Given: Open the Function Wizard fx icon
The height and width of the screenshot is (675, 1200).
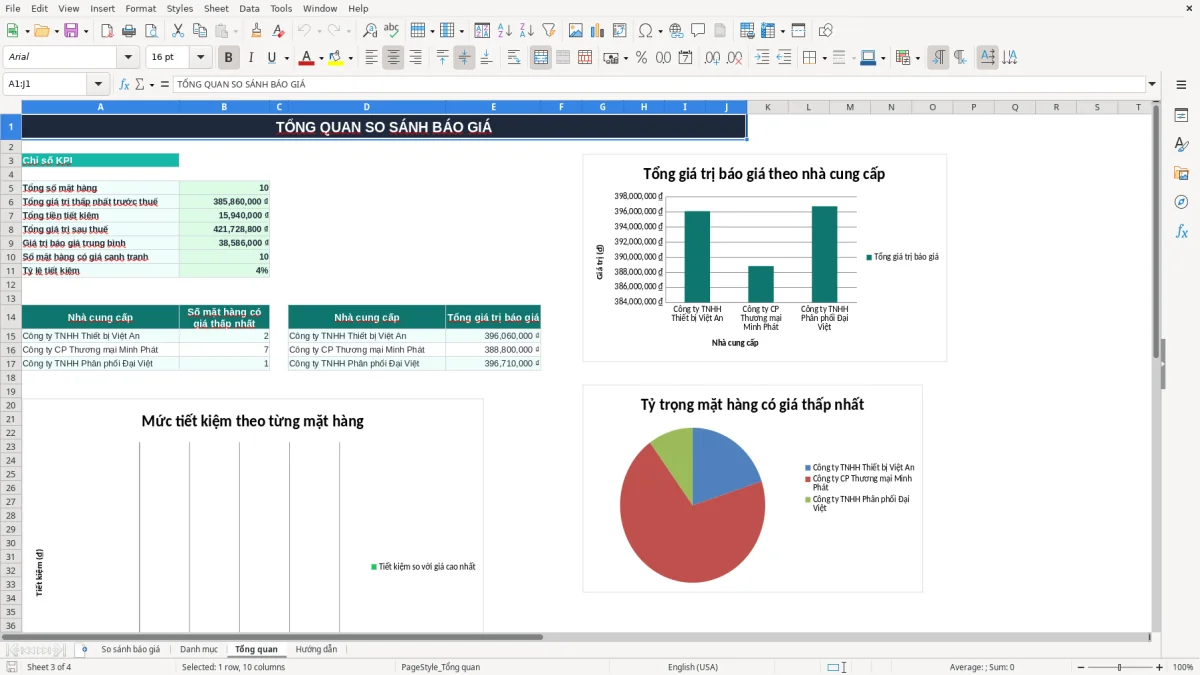Looking at the screenshot, I should pyautogui.click(x=124, y=84).
